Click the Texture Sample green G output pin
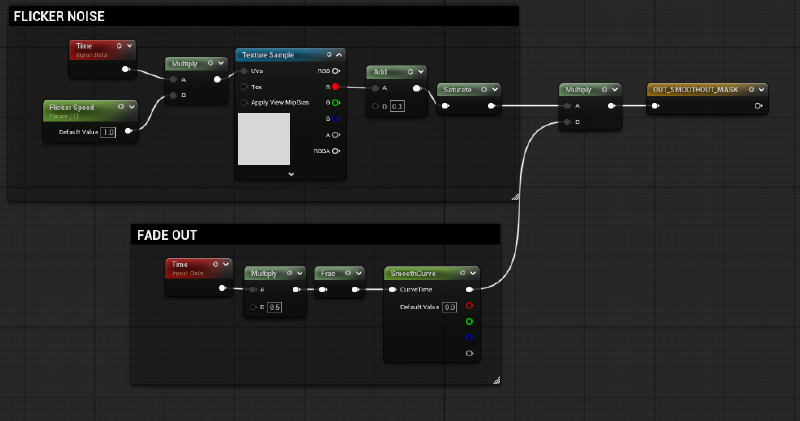The image size is (800, 421). 336,102
